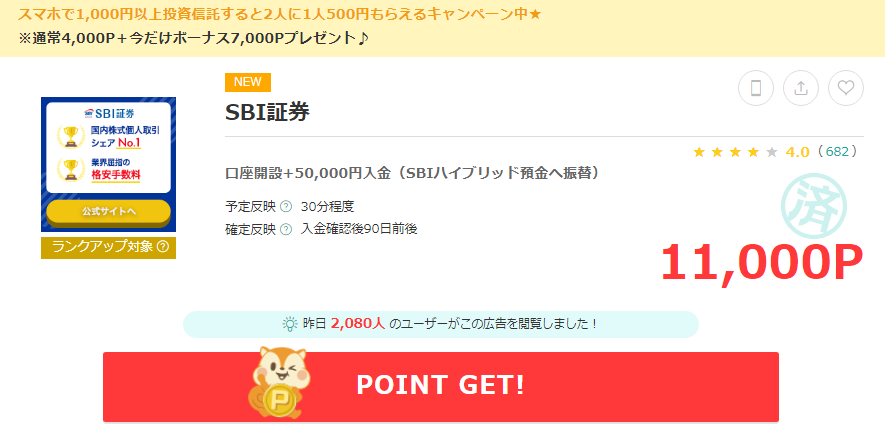Click the ランクアップ対象 badge
The height and width of the screenshot is (434, 885).
point(108,248)
